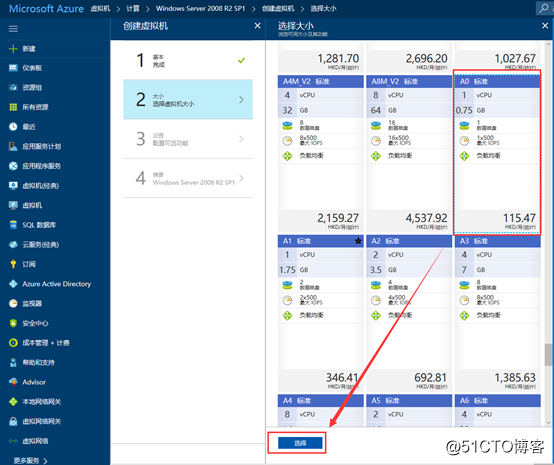
Task: Click the 1,385.63 price on A3 card
Action: coord(515,378)
